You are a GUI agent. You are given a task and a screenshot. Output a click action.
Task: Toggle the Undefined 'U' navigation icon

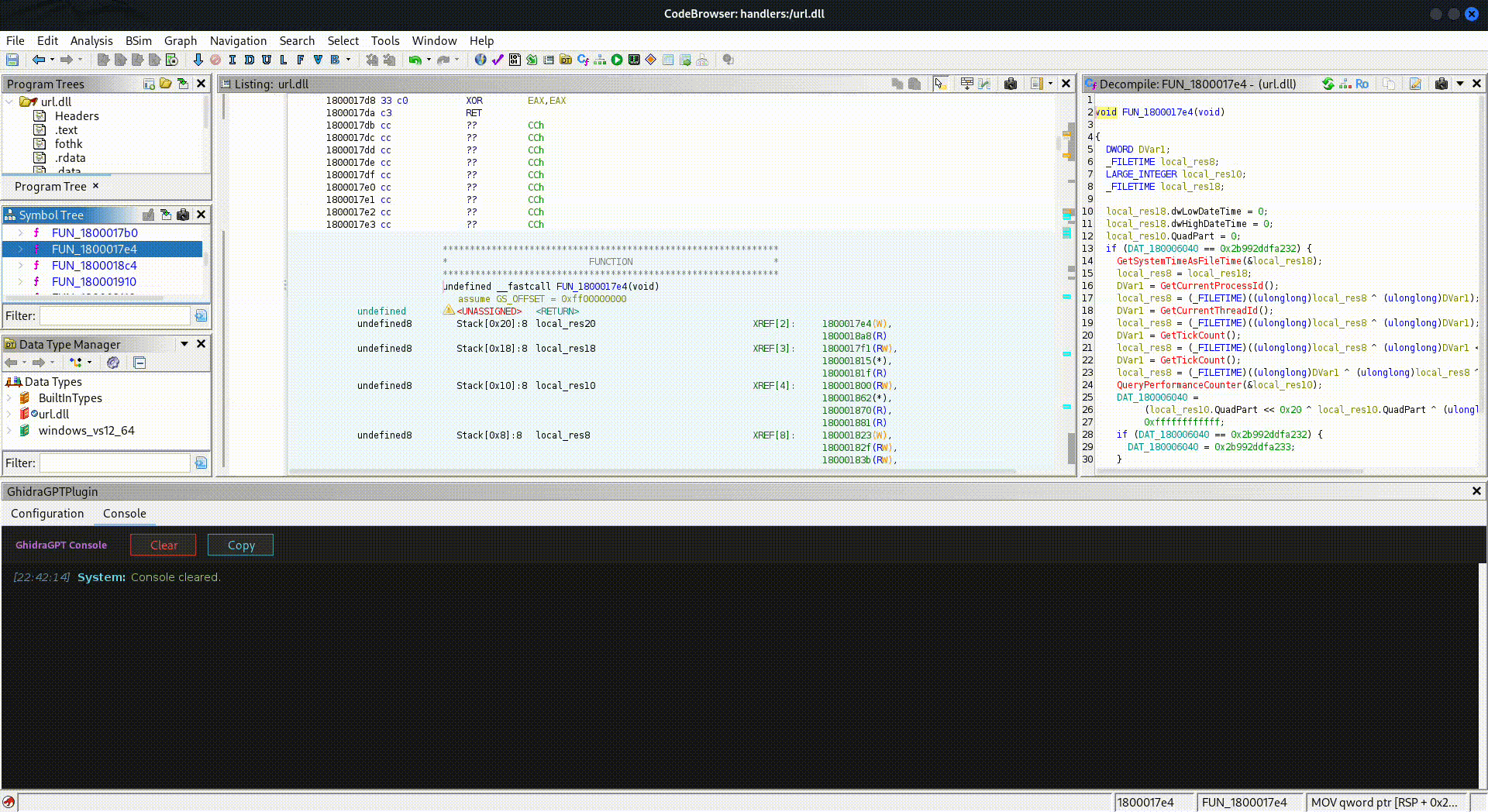[266, 60]
